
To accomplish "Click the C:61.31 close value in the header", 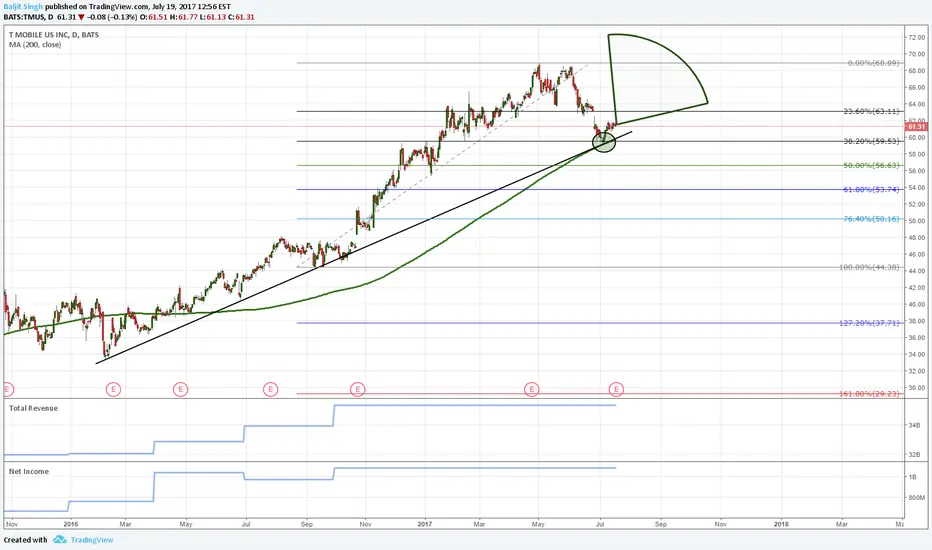I will 243,17.
